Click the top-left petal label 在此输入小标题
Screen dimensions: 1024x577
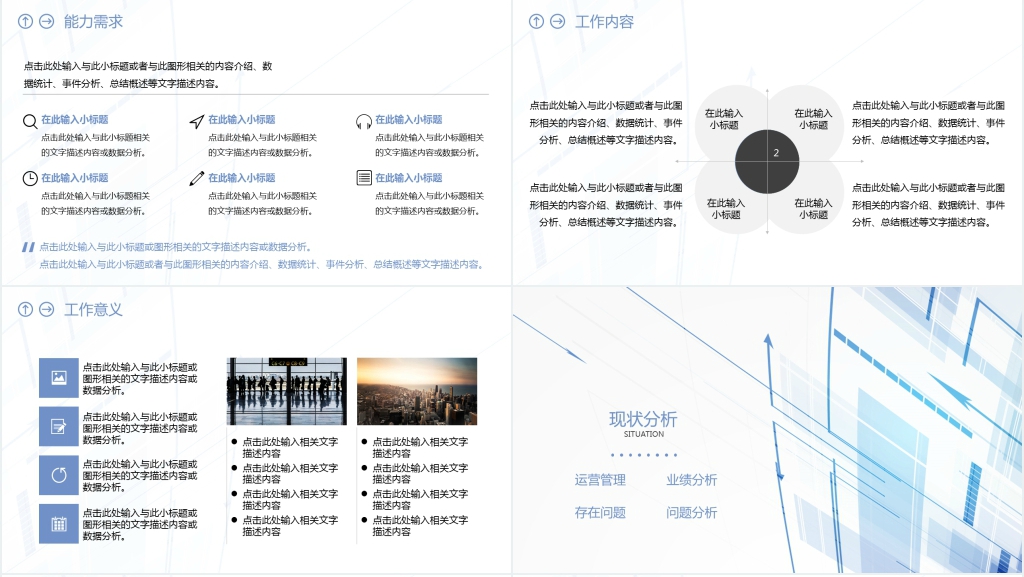point(724,119)
